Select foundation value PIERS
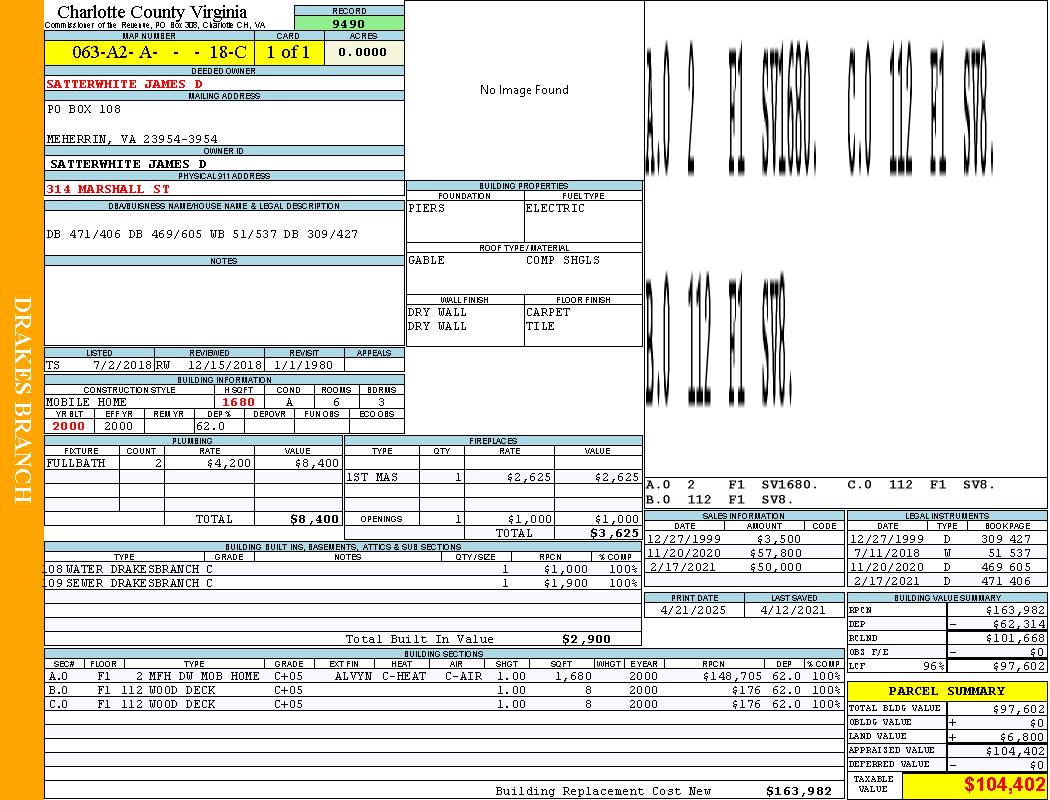1050x800 pixels. coord(427,208)
